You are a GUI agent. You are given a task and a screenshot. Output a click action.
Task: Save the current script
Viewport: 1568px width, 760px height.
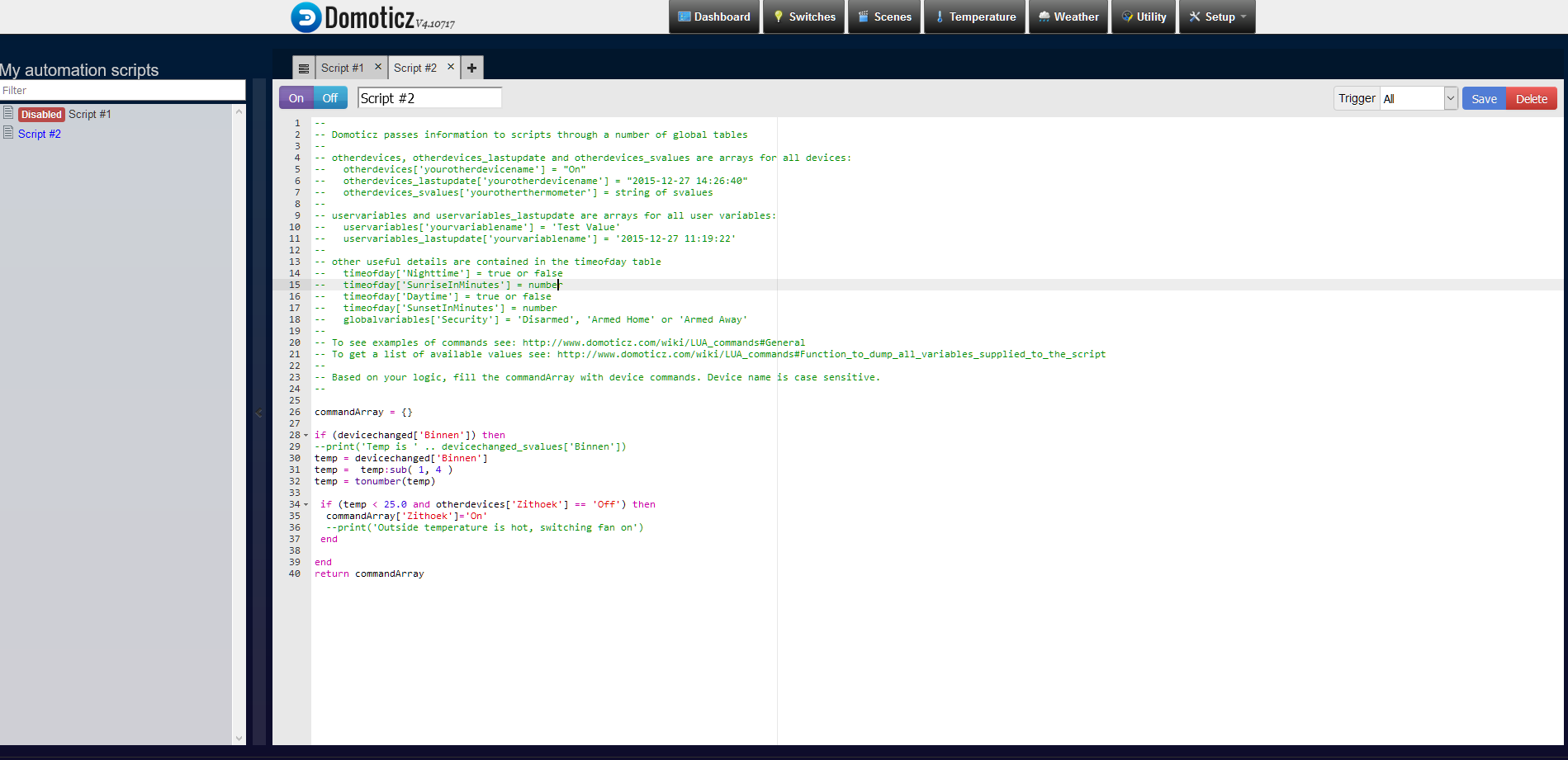pos(1484,98)
